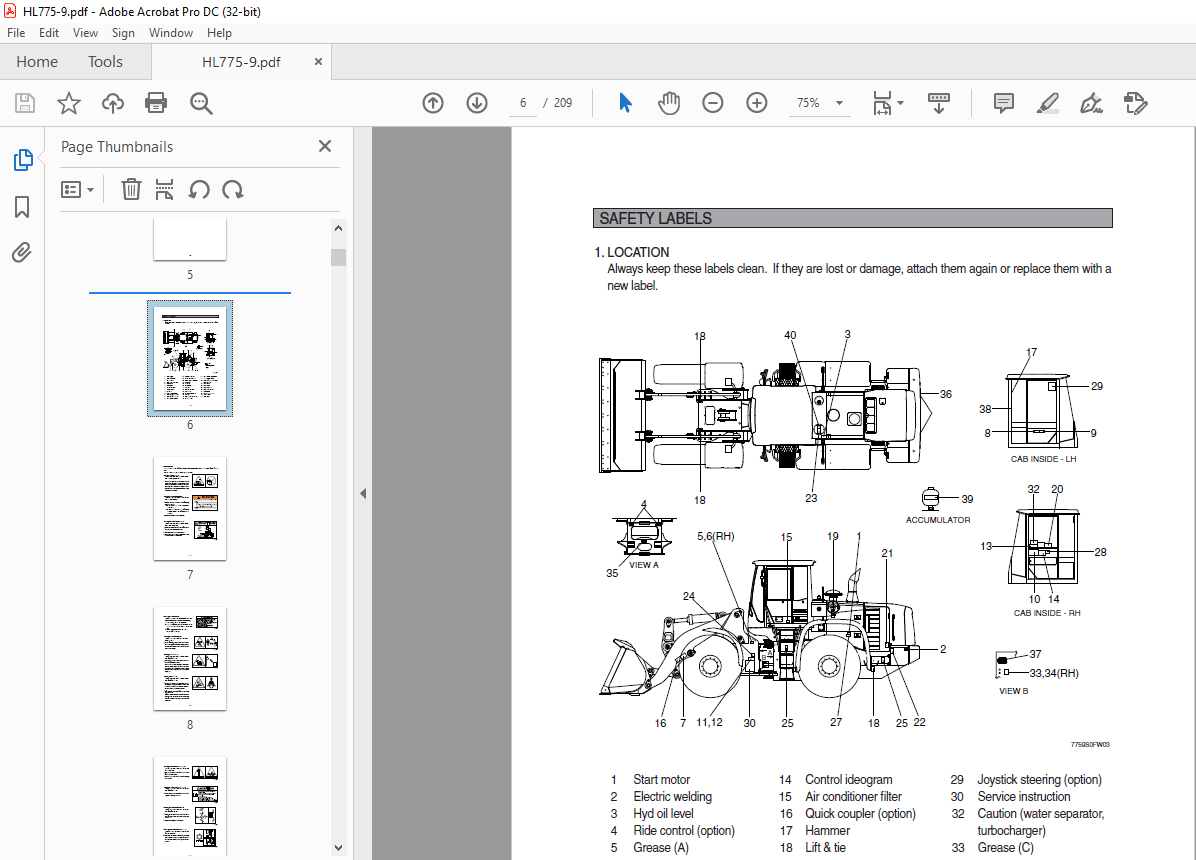Print the HL775-9 document

point(156,103)
